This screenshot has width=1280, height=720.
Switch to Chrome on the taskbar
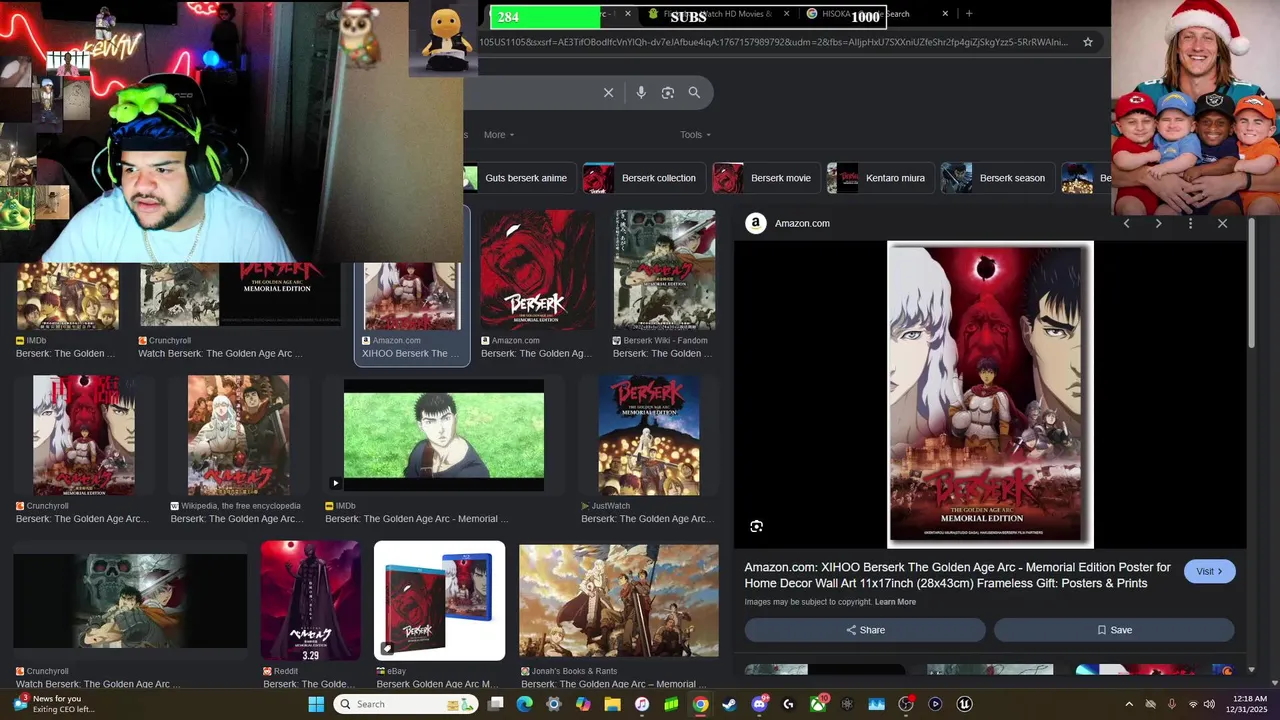(701, 704)
